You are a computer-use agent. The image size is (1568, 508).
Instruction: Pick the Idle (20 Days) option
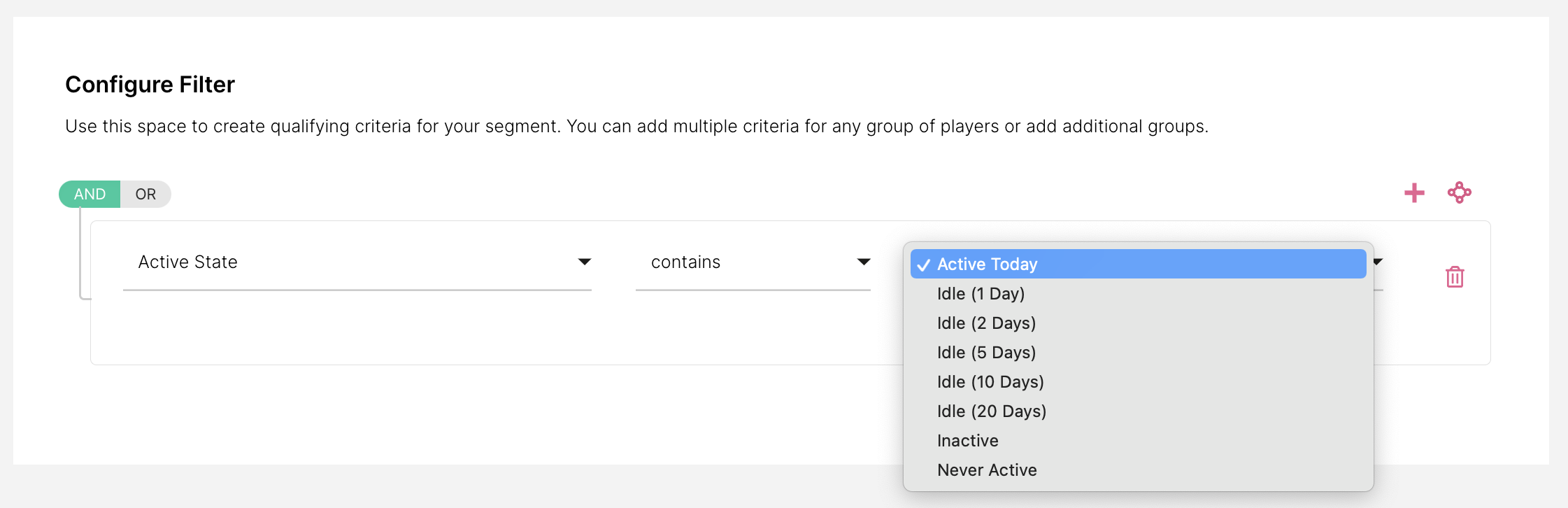[x=992, y=411]
